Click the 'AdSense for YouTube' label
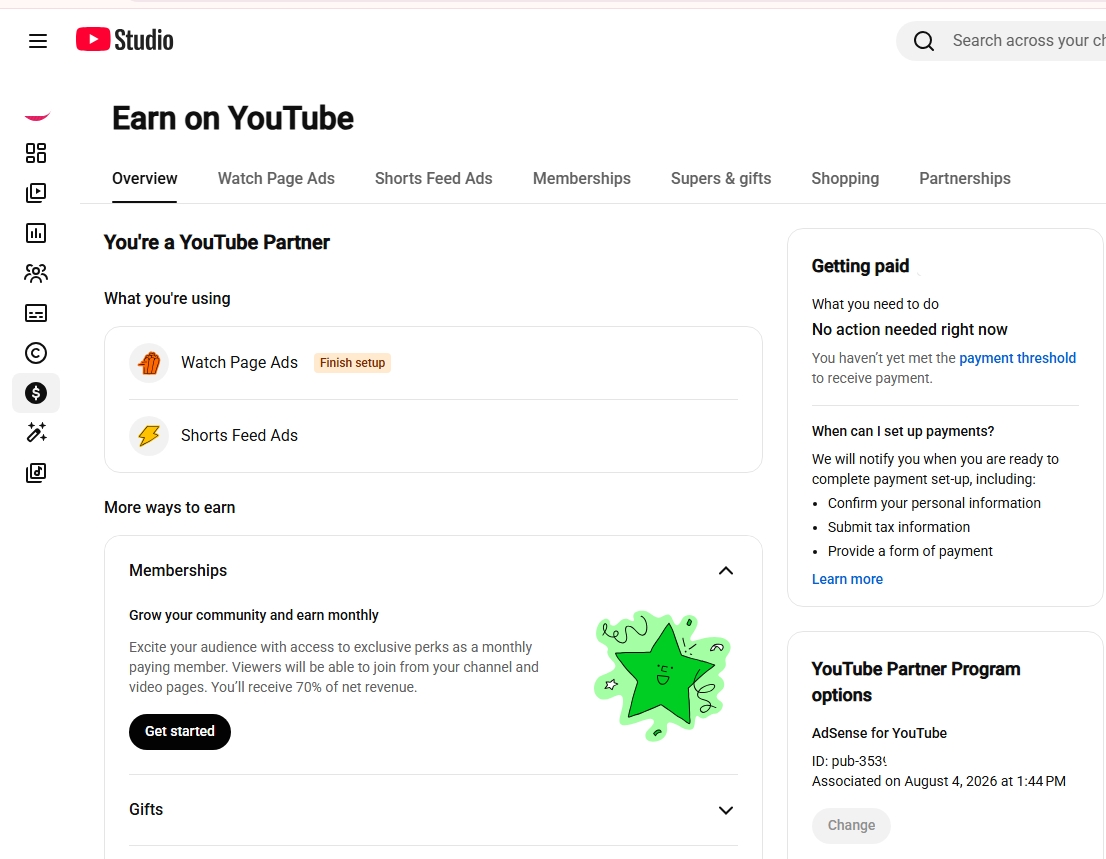 tap(879, 733)
